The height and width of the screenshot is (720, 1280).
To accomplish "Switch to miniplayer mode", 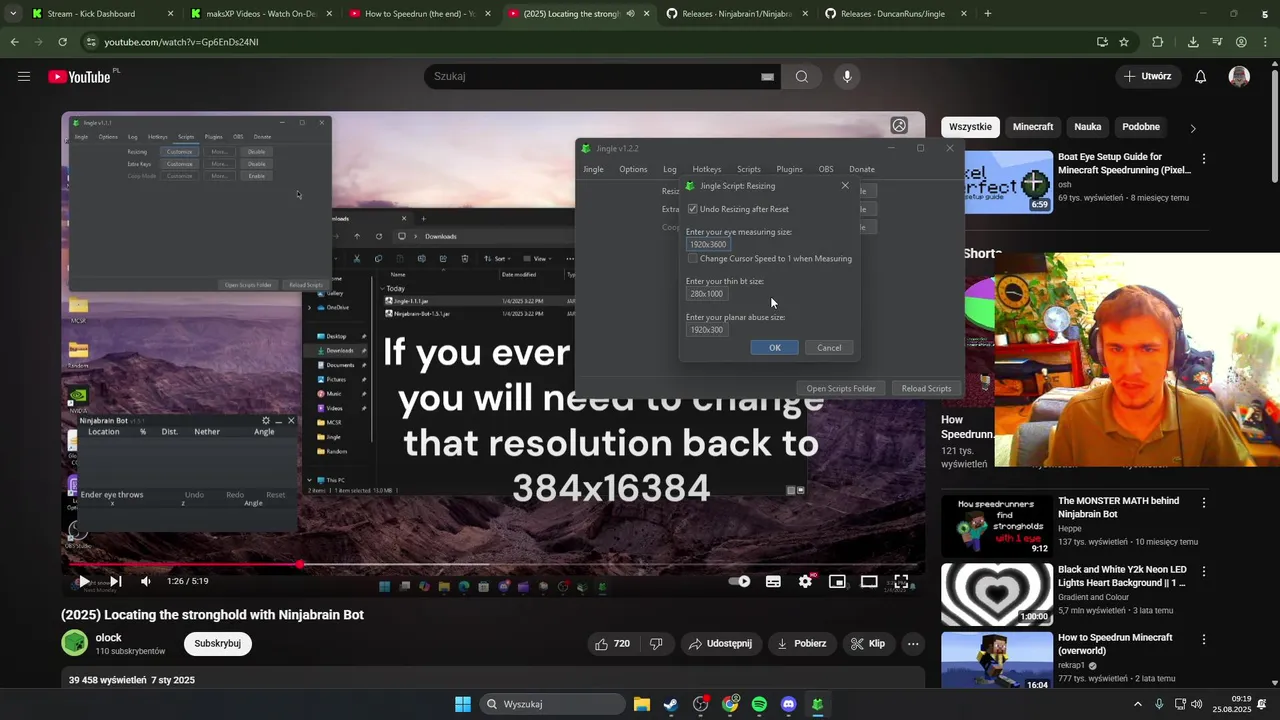I will click(837, 581).
